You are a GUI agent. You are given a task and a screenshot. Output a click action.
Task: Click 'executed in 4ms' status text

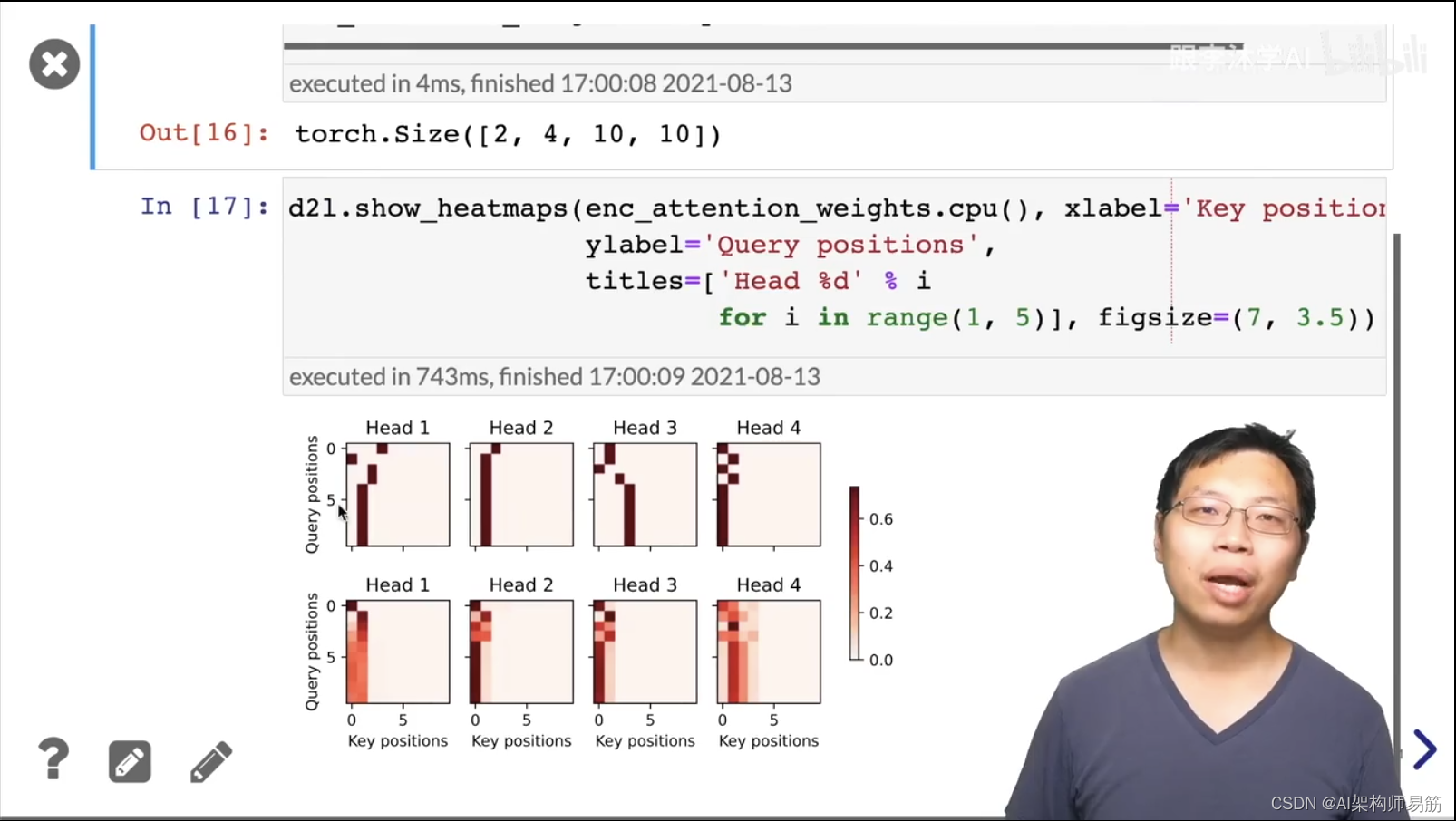(x=540, y=83)
